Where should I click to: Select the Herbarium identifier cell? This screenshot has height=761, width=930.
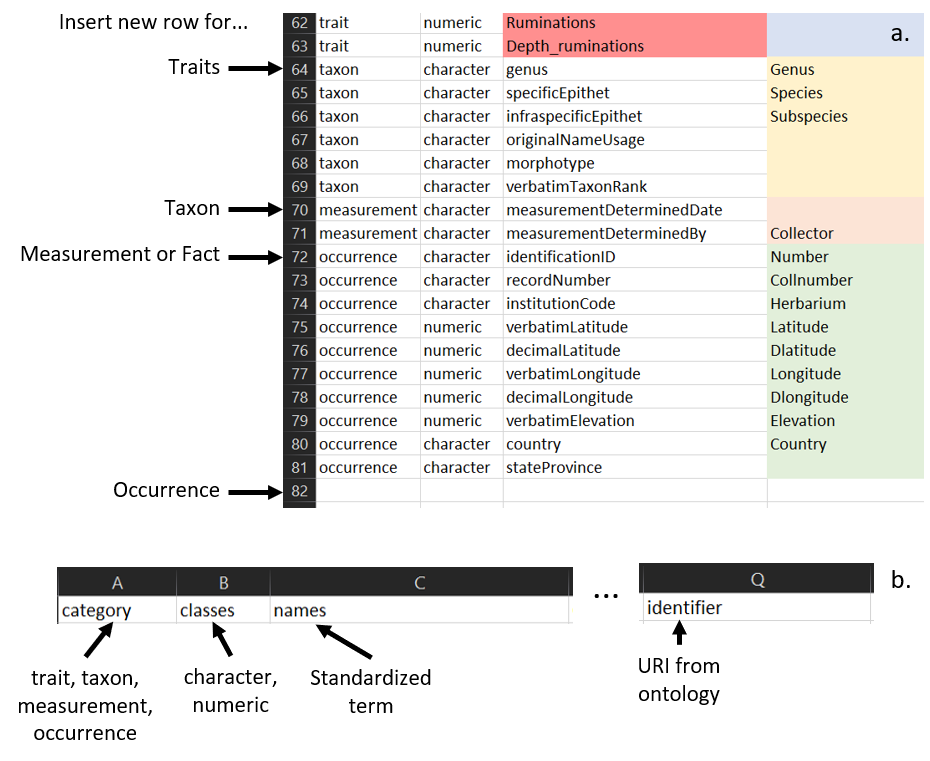[846, 304]
